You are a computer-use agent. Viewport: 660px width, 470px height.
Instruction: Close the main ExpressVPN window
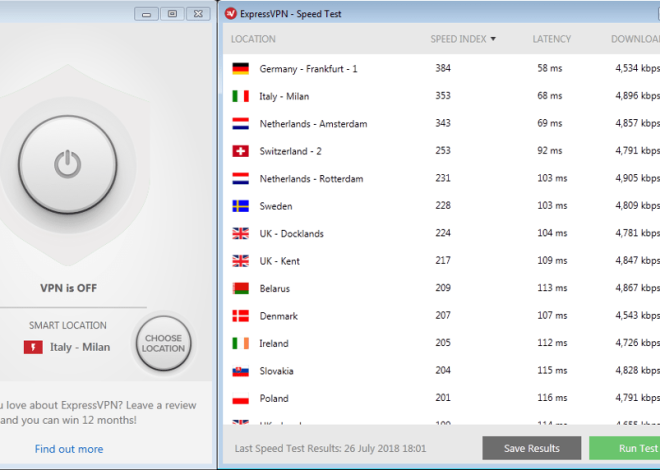(198, 14)
